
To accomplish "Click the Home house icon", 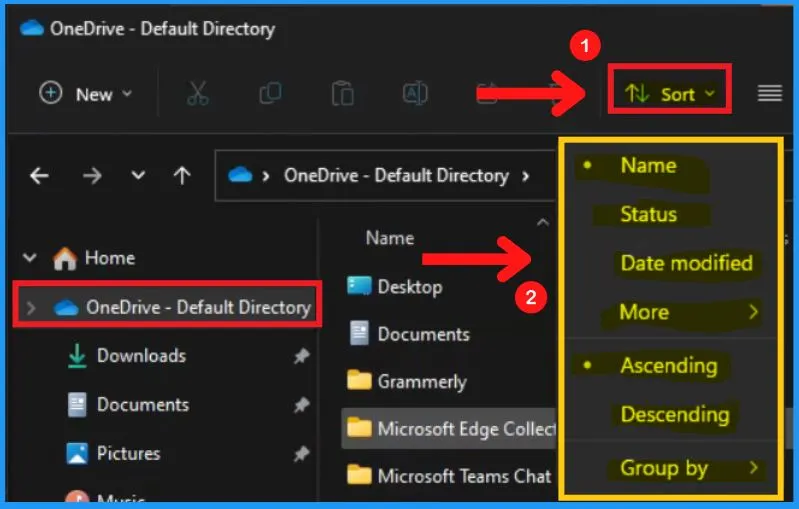I will 65,258.
